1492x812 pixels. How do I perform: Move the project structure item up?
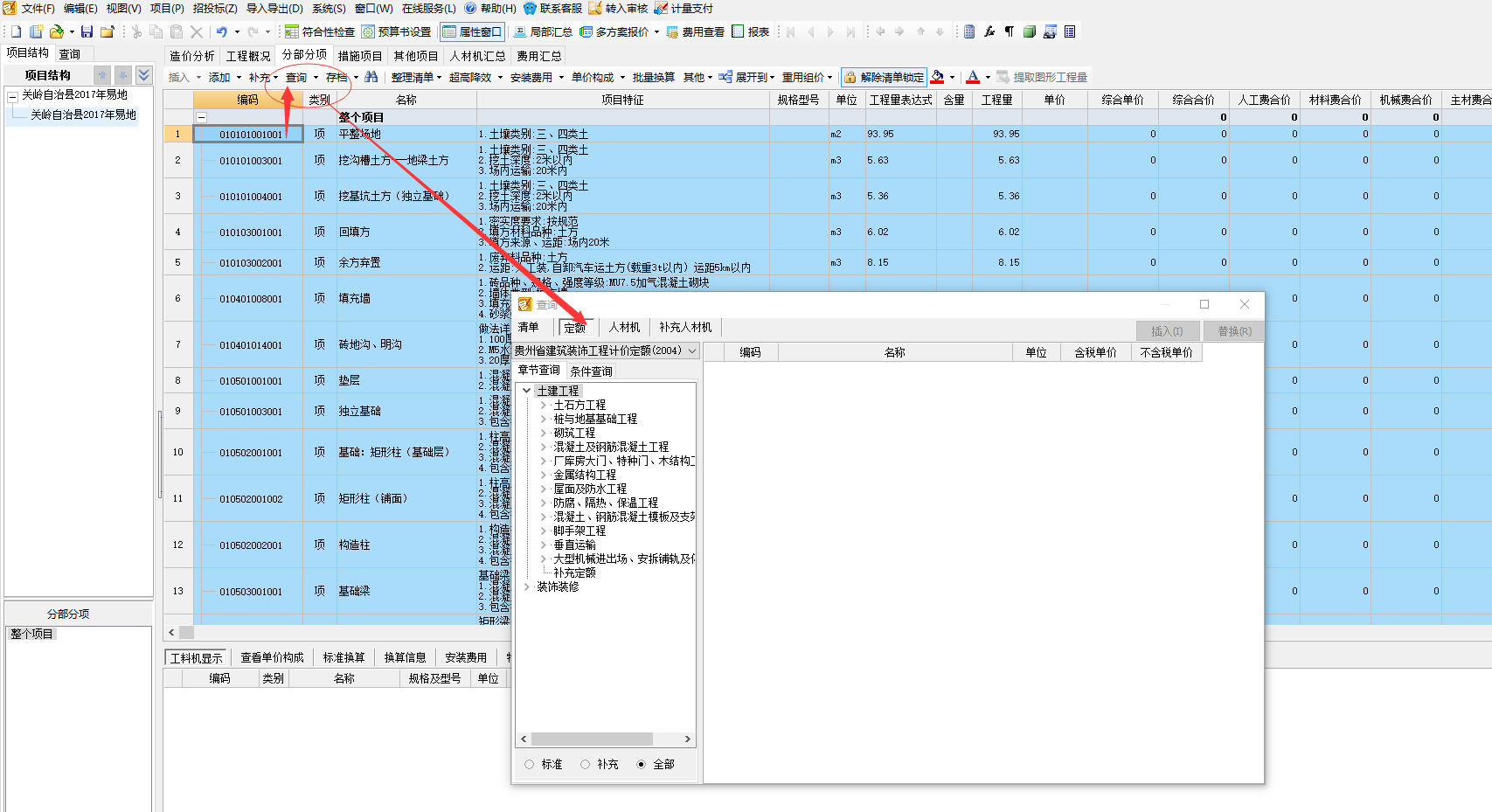[x=103, y=75]
